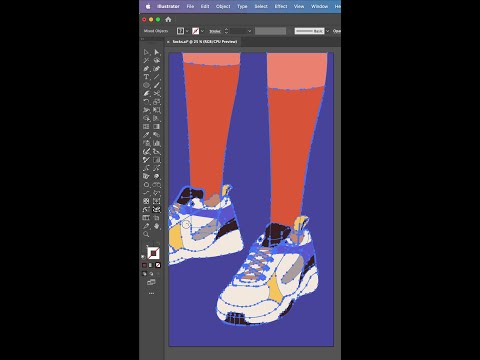
Task: Pick the outlined-arrow Direct Selection tool
Action: click(x=146, y=52)
